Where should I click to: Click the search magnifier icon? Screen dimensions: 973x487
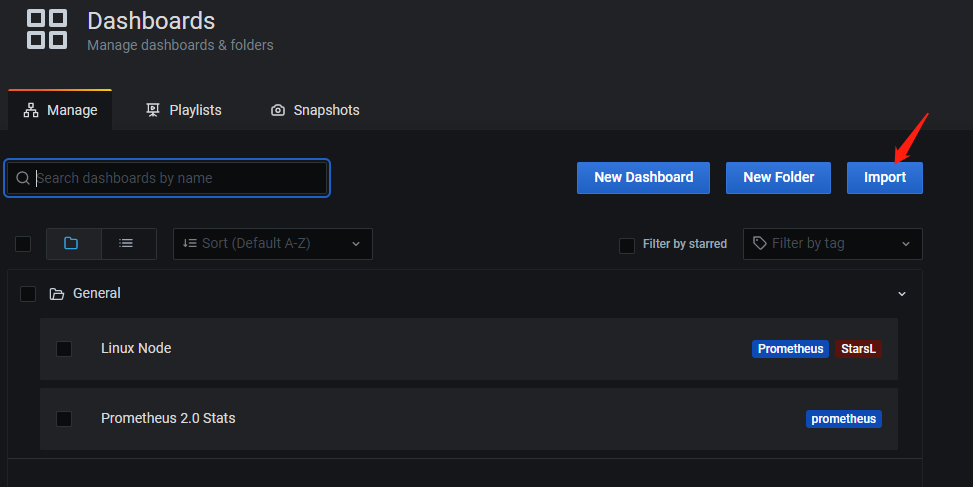click(23, 178)
